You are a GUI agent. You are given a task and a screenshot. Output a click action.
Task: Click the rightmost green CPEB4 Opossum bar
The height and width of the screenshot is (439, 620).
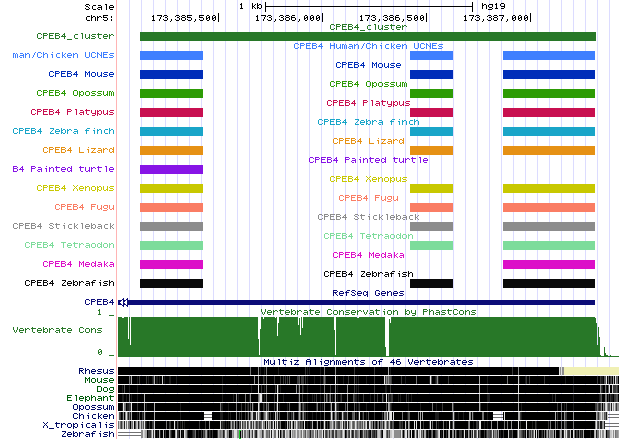click(548, 93)
